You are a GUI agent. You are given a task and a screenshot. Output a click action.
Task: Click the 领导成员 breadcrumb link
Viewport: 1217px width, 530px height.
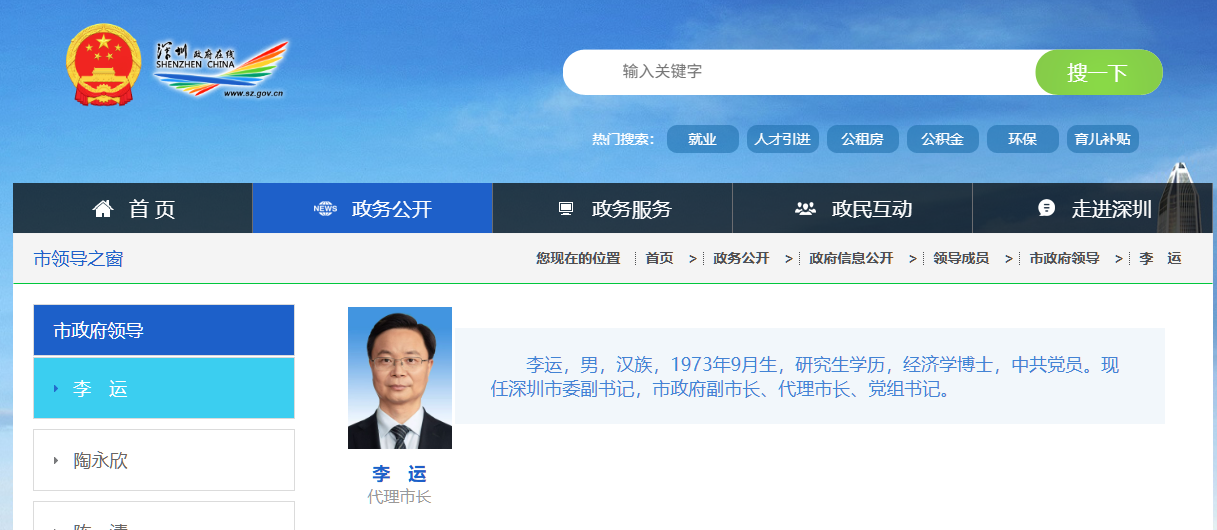(x=961, y=258)
